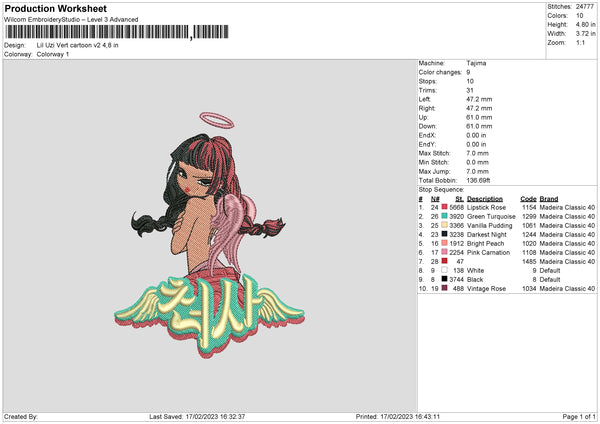Screen dimensions: 600x424
Task: Click 'Wilcom EmbroideryStudio – Level 3 Advanced' text
Action: pyautogui.click(x=71, y=20)
